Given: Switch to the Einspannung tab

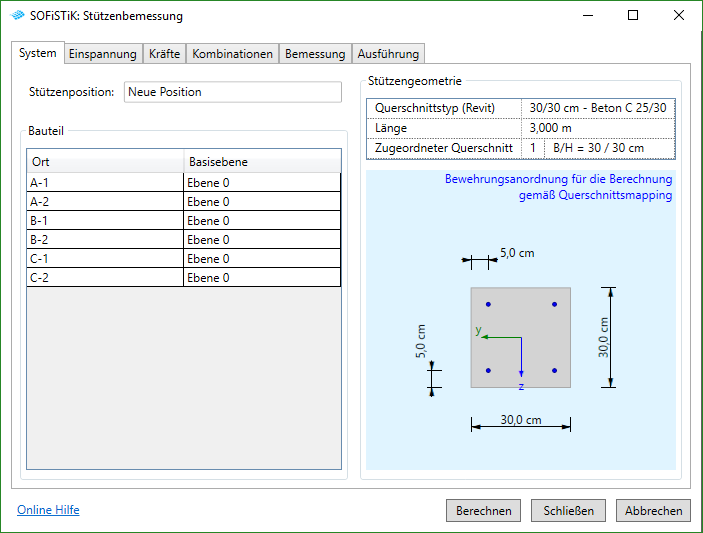Looking at the screenshot, I should coord(102,54).
